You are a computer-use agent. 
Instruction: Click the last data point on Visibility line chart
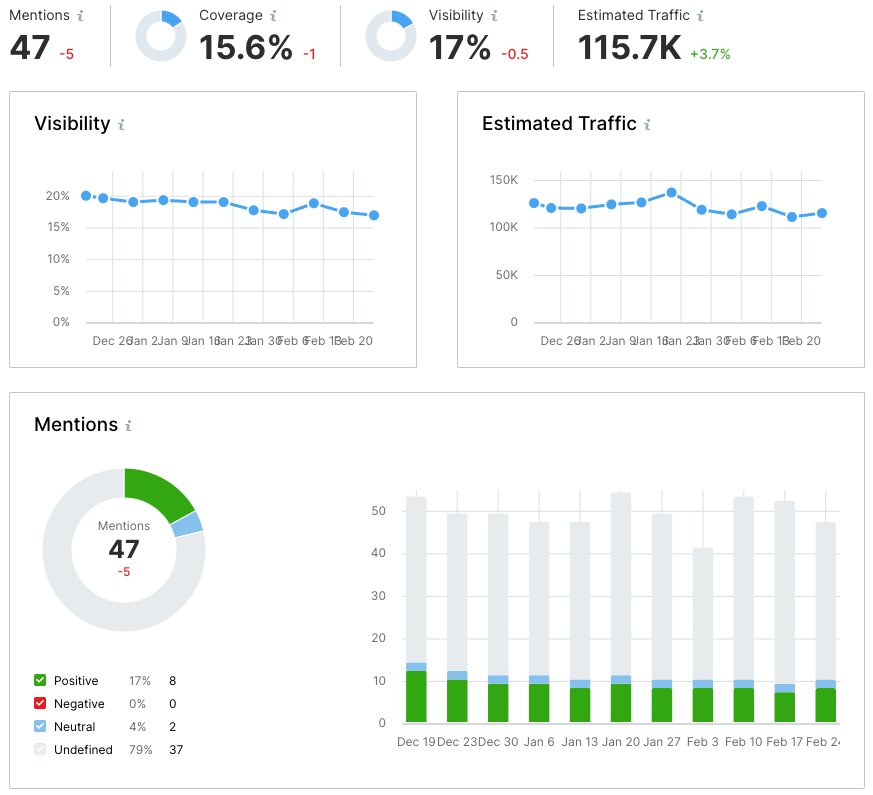pyautogui.click(x=374, y=215)
